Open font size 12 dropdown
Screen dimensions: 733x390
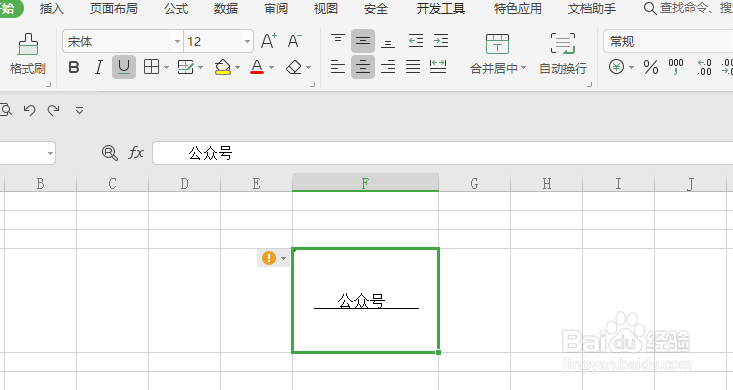[x=247, y=42]
